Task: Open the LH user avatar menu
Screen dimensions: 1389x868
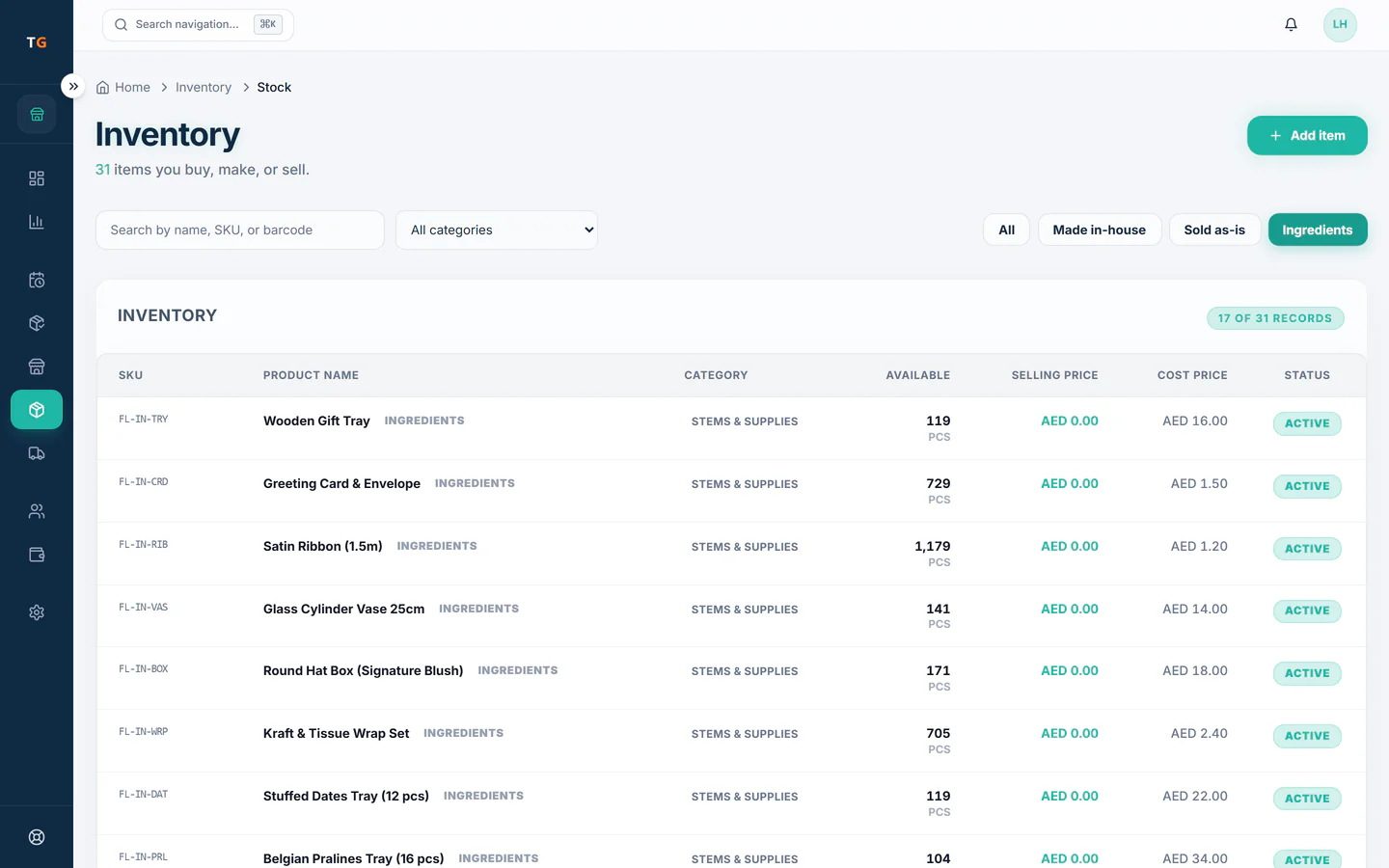Action: tap(1340, 25)
